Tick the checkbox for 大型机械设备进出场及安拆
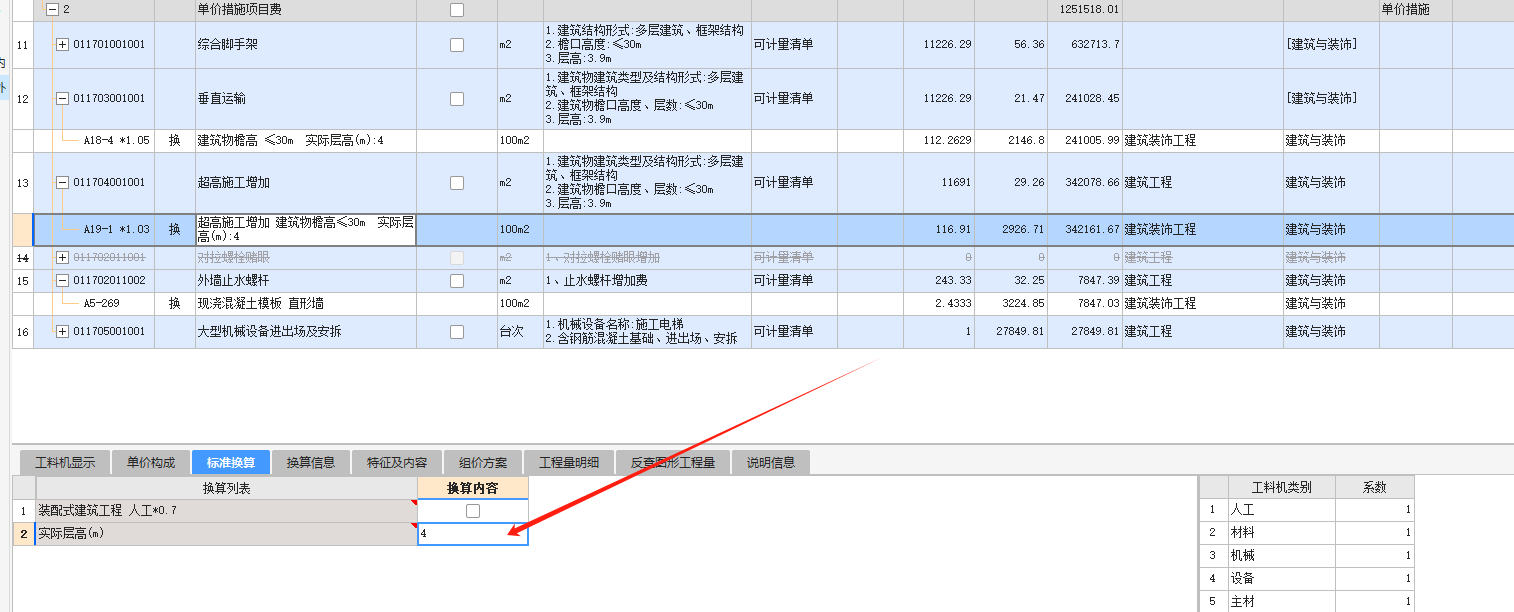Screen dimensions: 1514x612 pos(457,332)
